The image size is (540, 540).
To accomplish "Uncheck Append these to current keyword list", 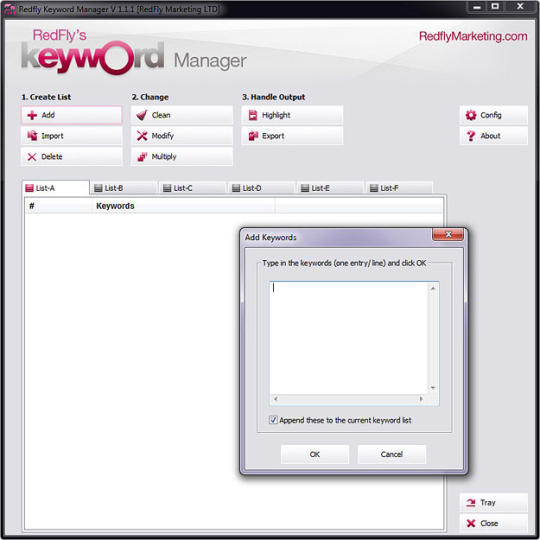I will (273, 420).
